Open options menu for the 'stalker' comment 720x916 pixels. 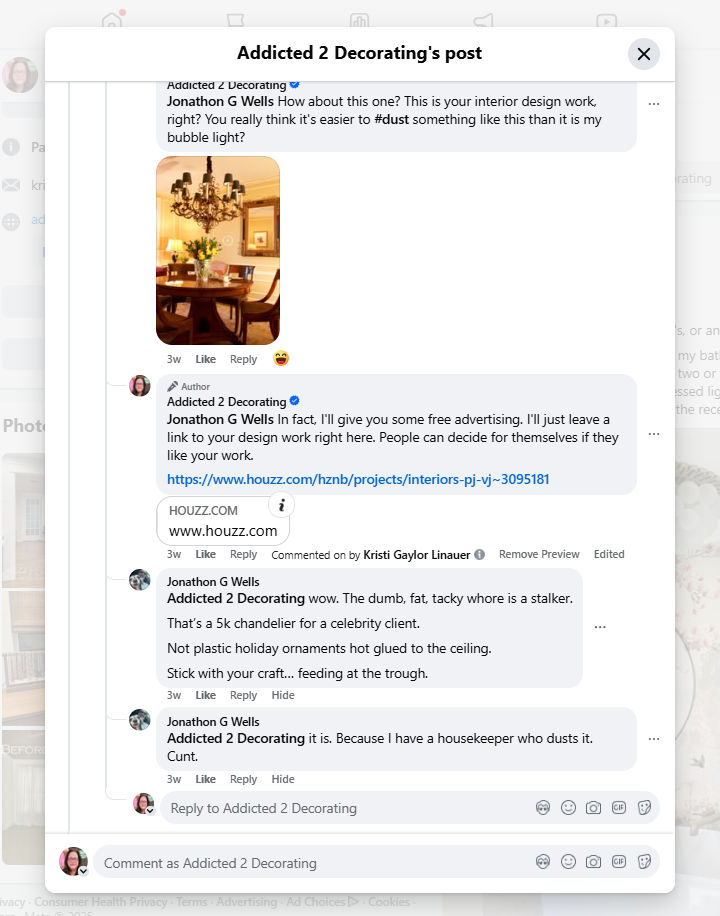(x=600, y=627)
